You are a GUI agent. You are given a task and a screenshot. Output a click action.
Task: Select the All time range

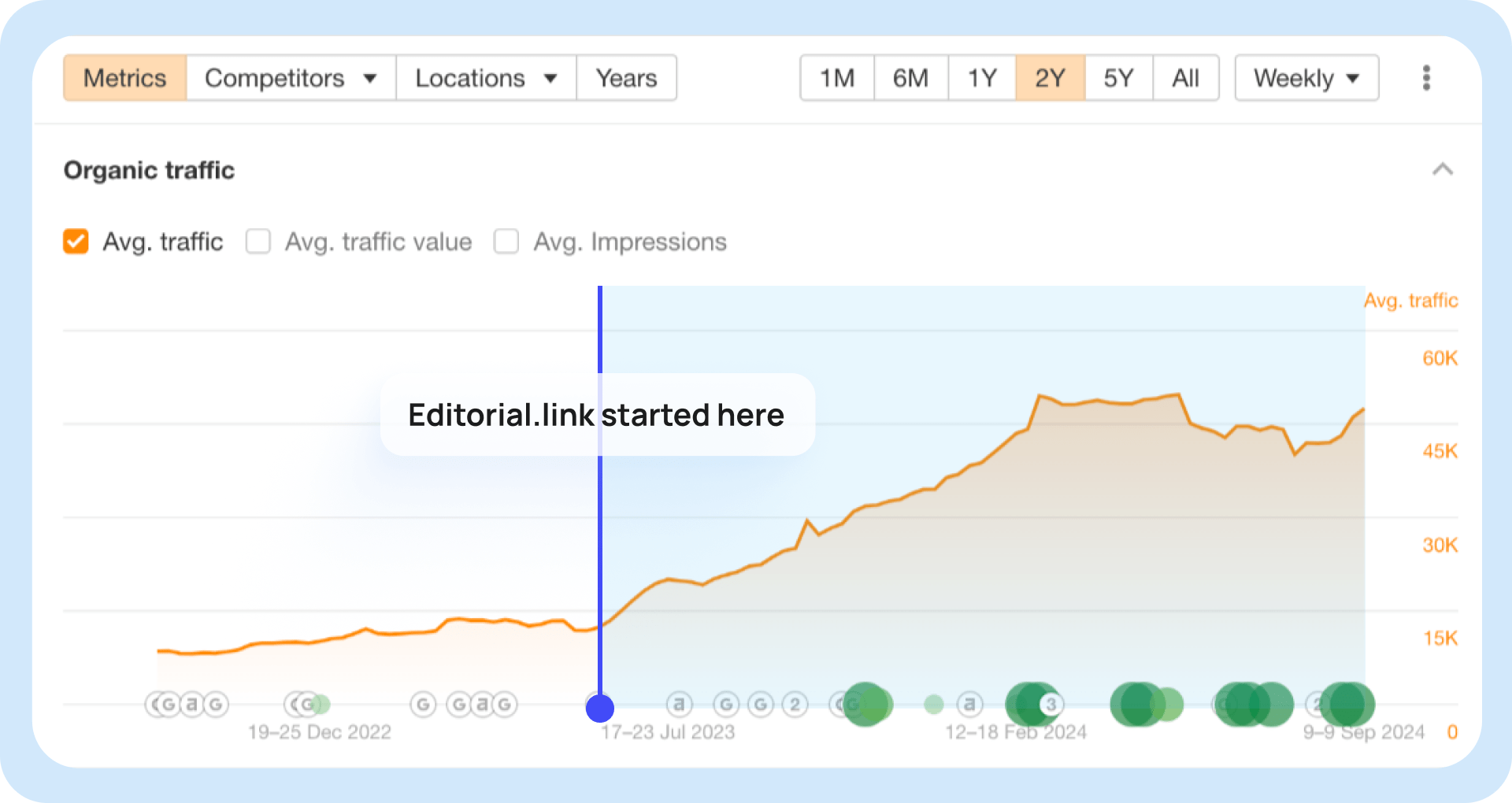click(x=1186, y=78)
